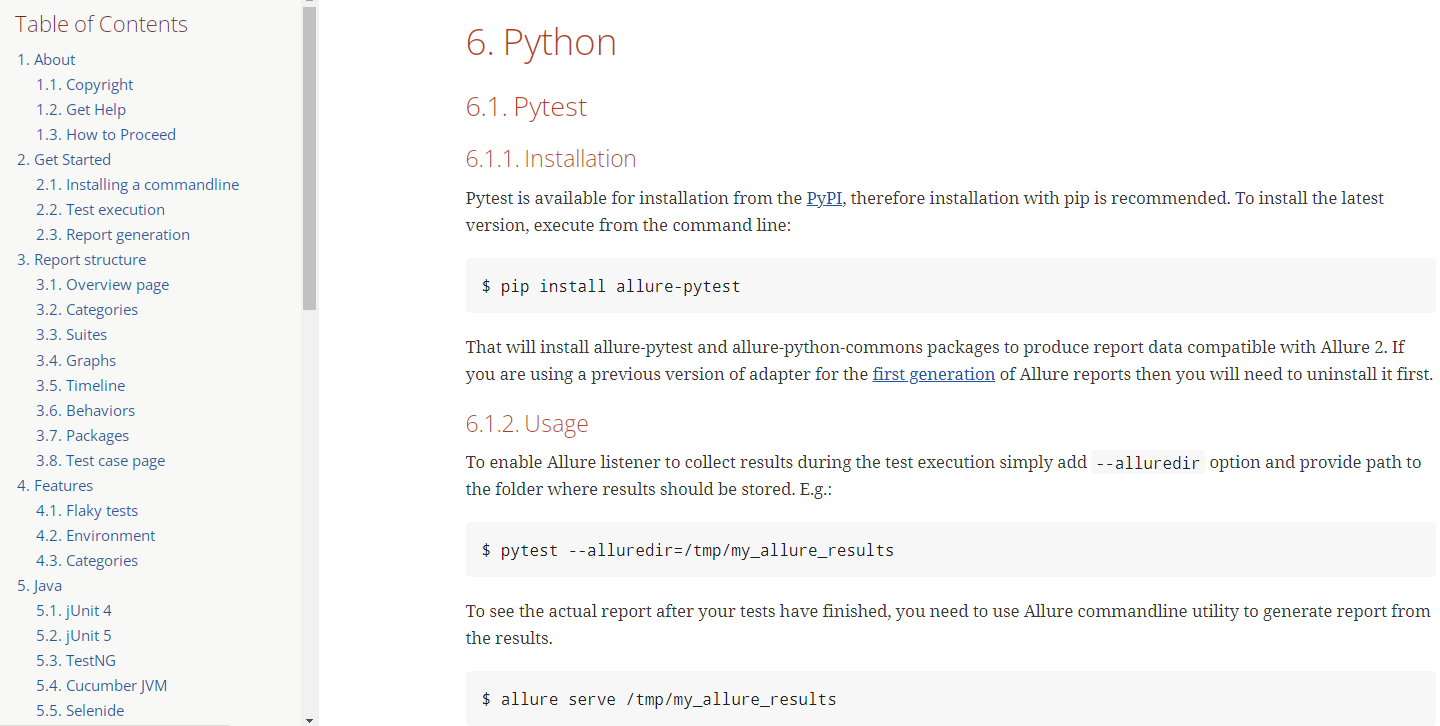
Task: Click the '6.1. Pytest' heading
Action: 526,107
